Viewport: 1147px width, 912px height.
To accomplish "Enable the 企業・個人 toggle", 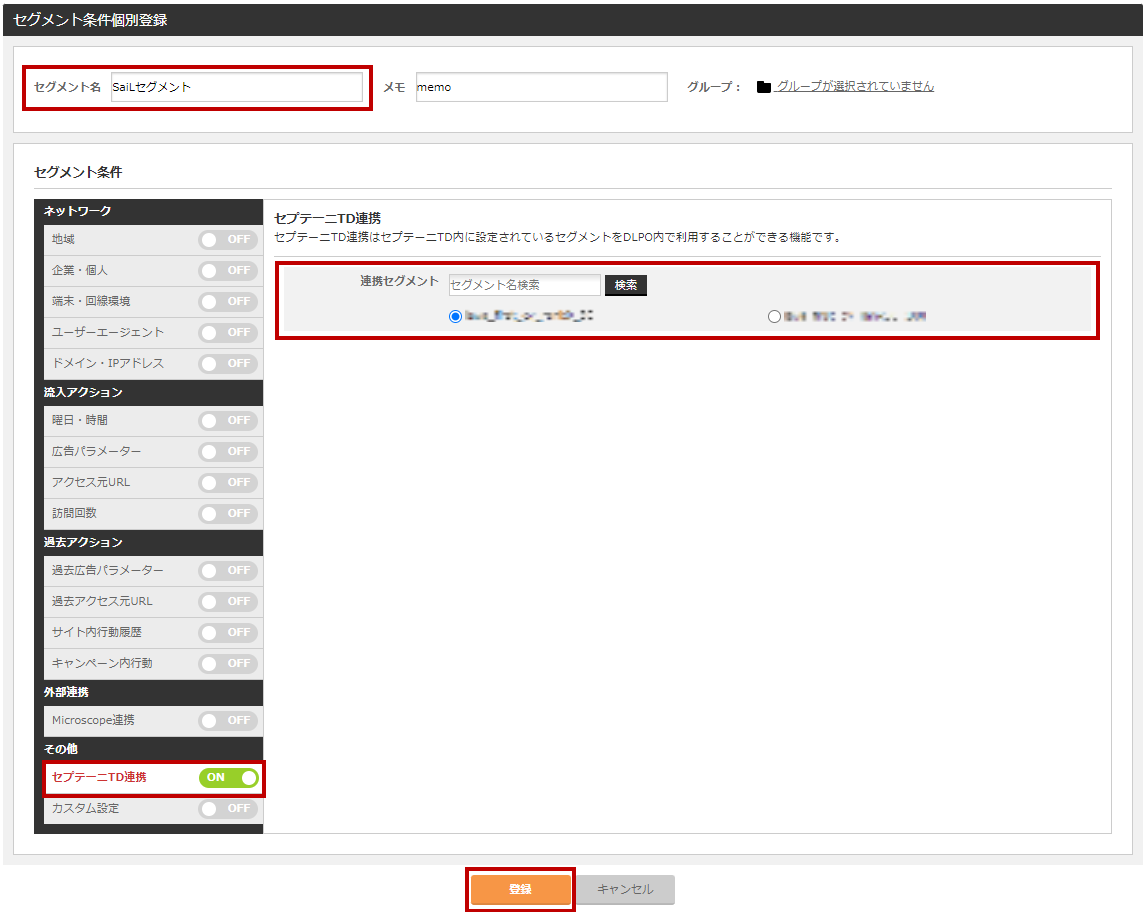I will tap(228, 271).
